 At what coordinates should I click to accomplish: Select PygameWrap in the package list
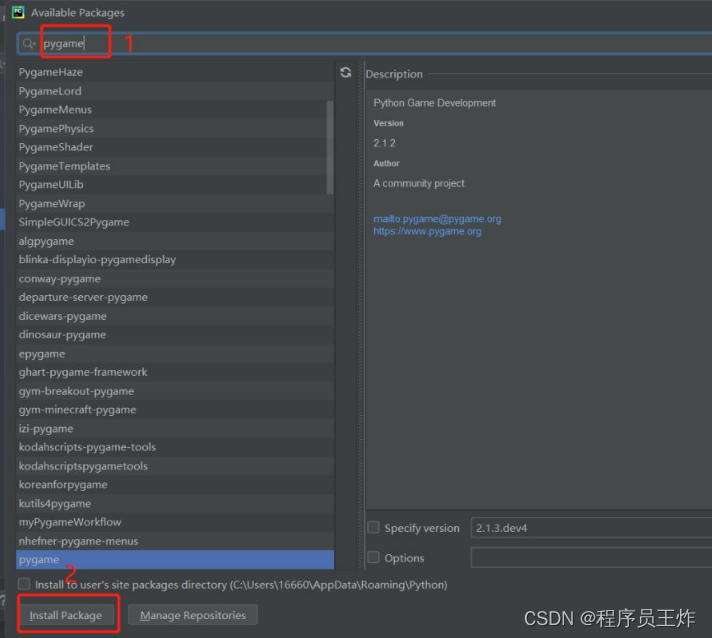pos(175,203)
